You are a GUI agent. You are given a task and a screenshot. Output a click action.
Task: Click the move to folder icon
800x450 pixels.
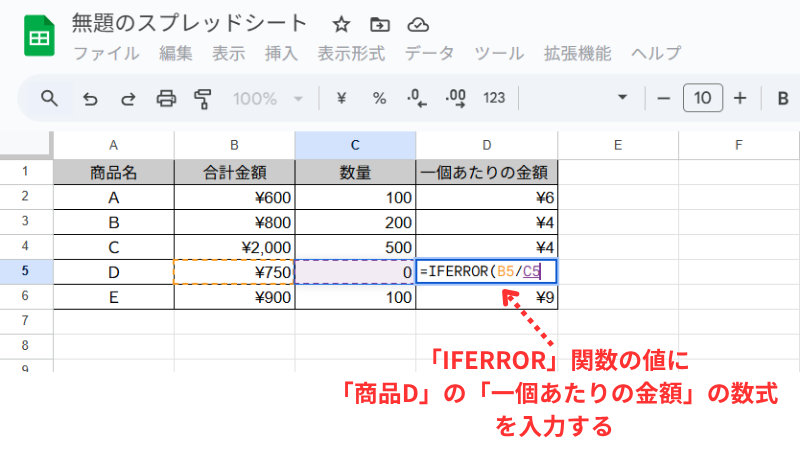380,24
